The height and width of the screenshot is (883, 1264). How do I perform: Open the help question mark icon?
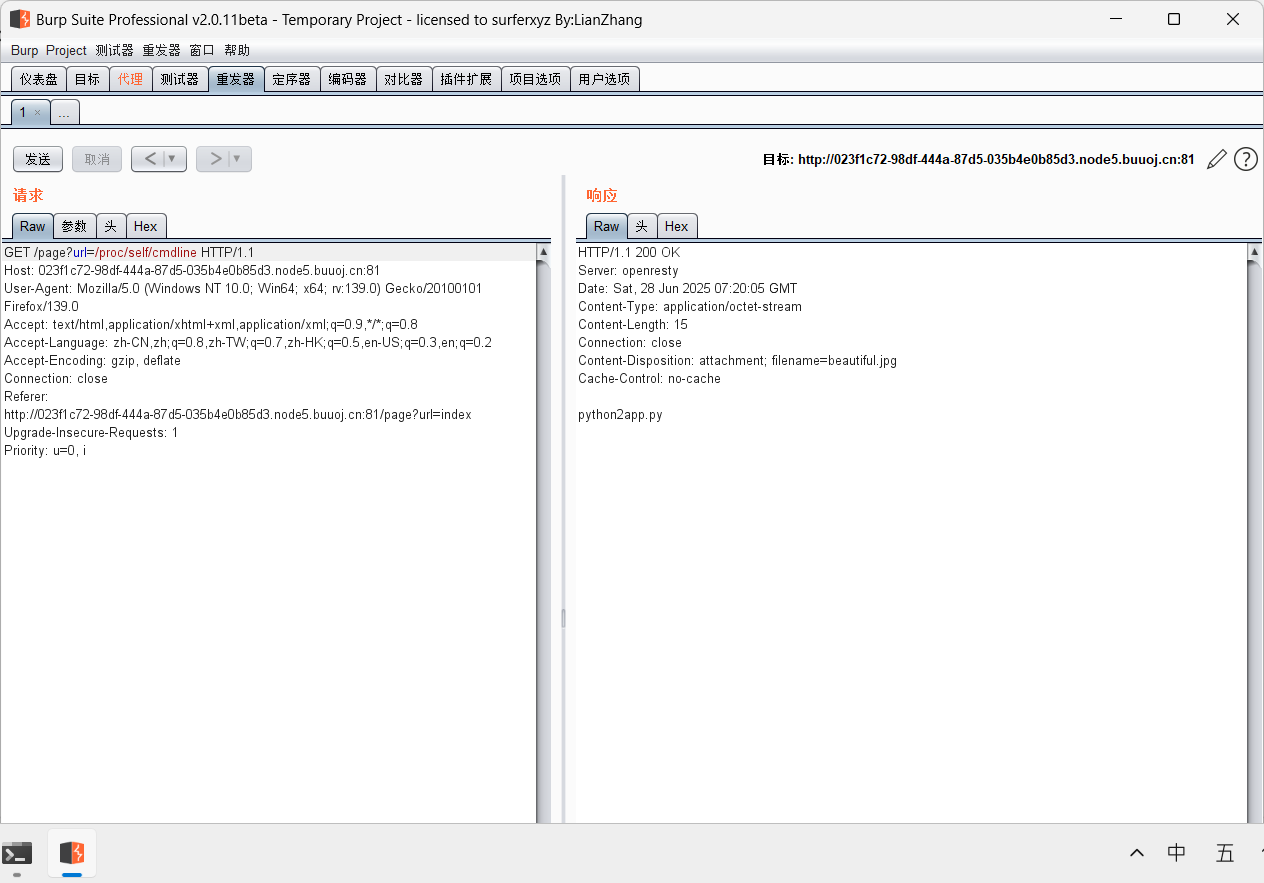pyautogui.click(x=1246, y=159)
